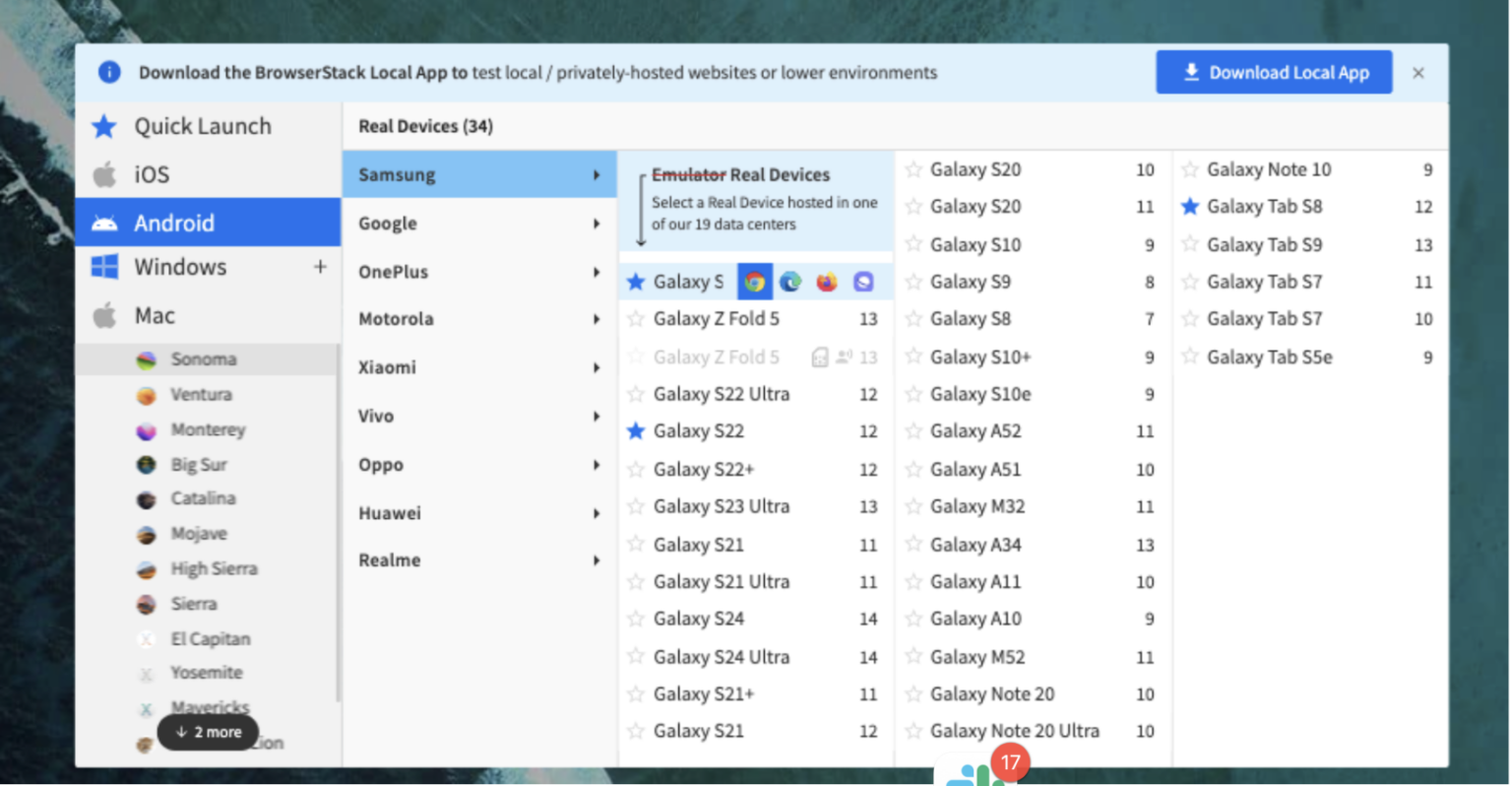Click the Apple logo next to iOS
The height and width of the screenshot is (786, 1512).
pyautogui.click(x=104, y=174)
